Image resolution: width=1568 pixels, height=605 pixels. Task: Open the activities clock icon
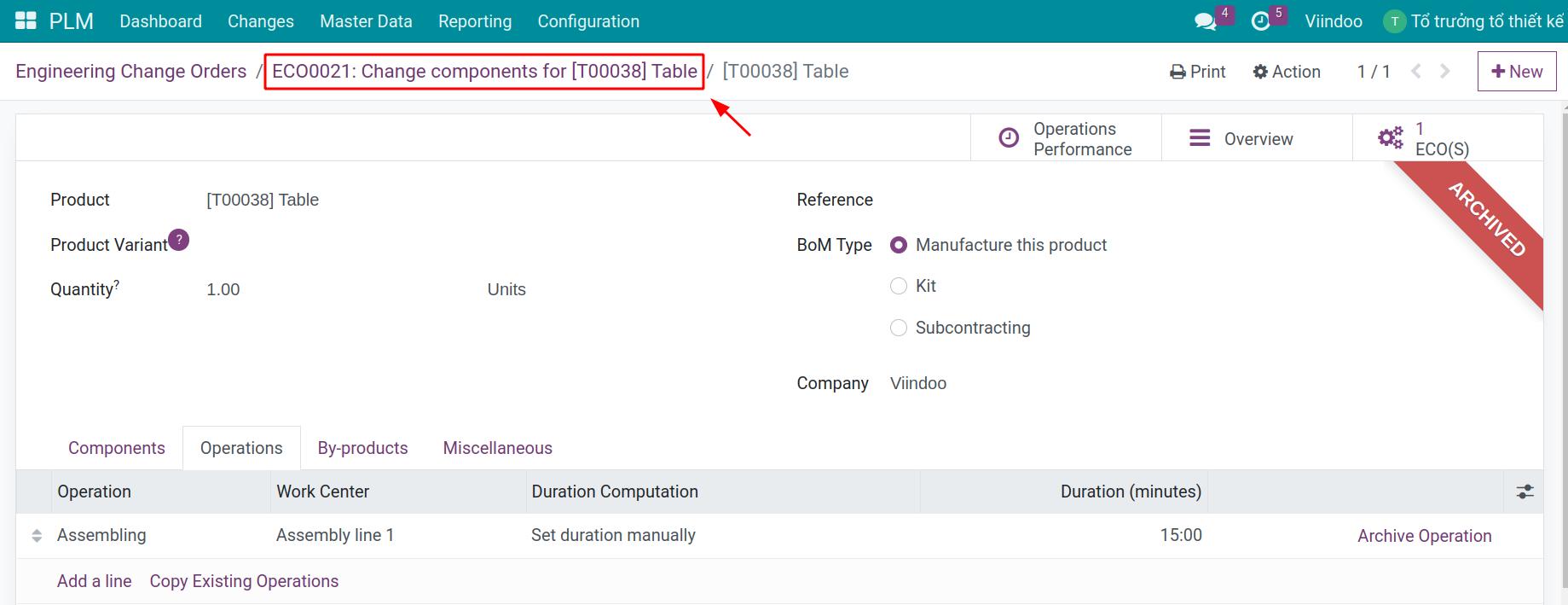[1261, 21]
